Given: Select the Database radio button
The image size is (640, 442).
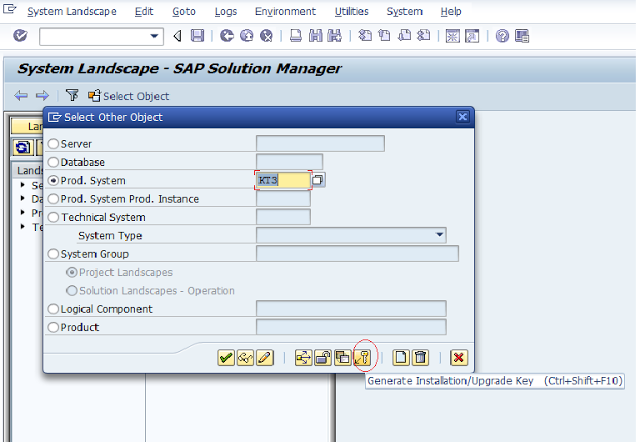Looking at the screenshot, I should point(53,162).
